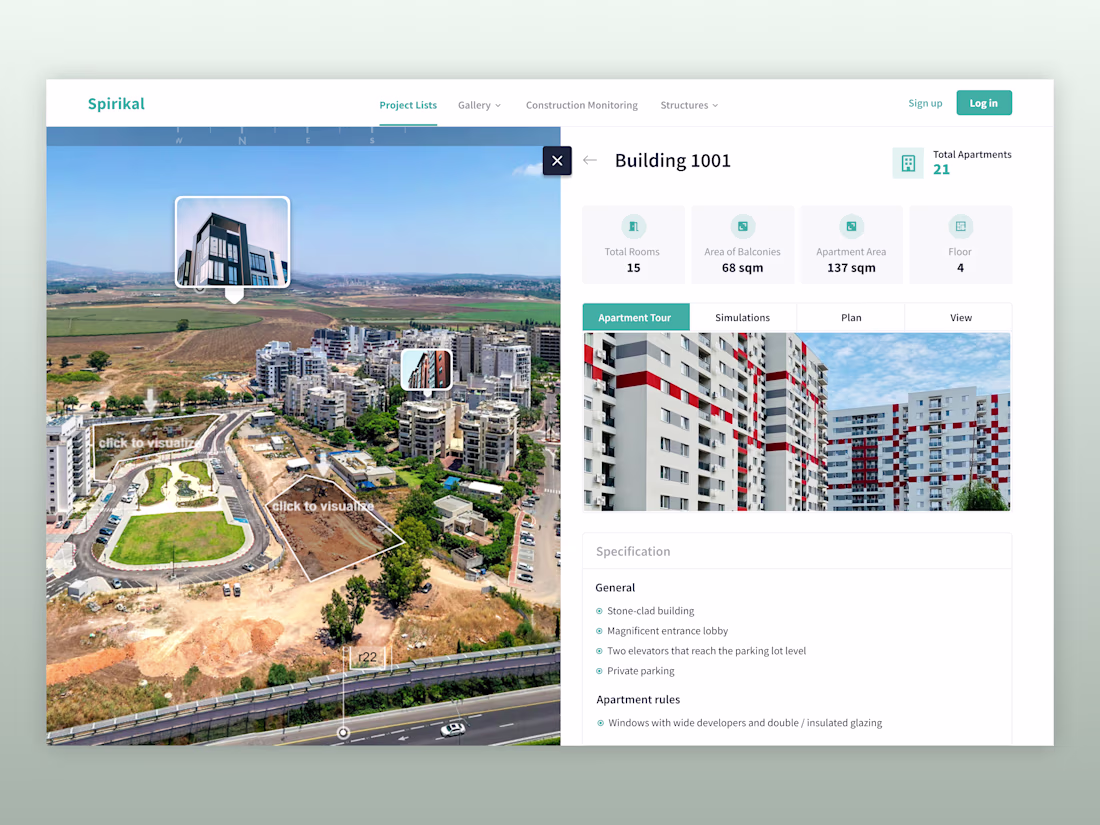Click the Floor '4' value
The height and width of the screenshot is (825, 1100).
960,268
